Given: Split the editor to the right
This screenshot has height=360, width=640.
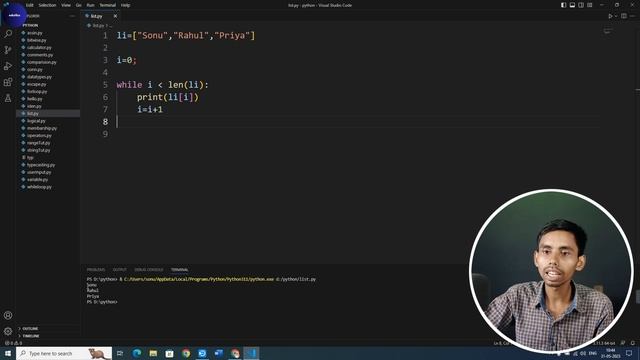Looking at the screenshot, I should coord(624,16).
